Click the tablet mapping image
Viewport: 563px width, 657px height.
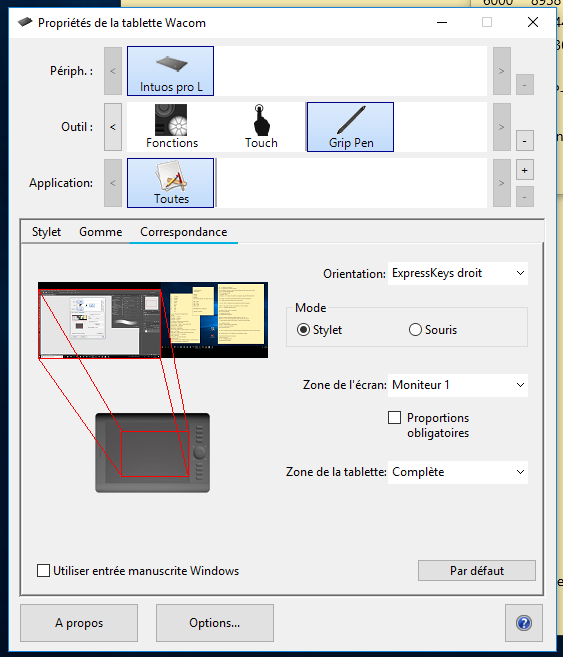pos(152,453)
